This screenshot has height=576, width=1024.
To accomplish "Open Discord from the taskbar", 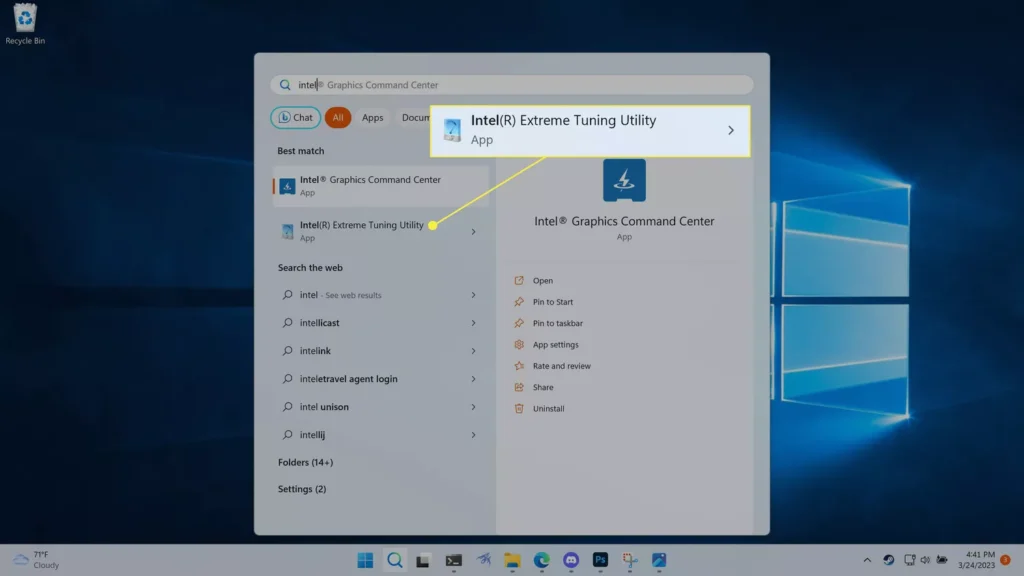I will click(x=571, y=560).
